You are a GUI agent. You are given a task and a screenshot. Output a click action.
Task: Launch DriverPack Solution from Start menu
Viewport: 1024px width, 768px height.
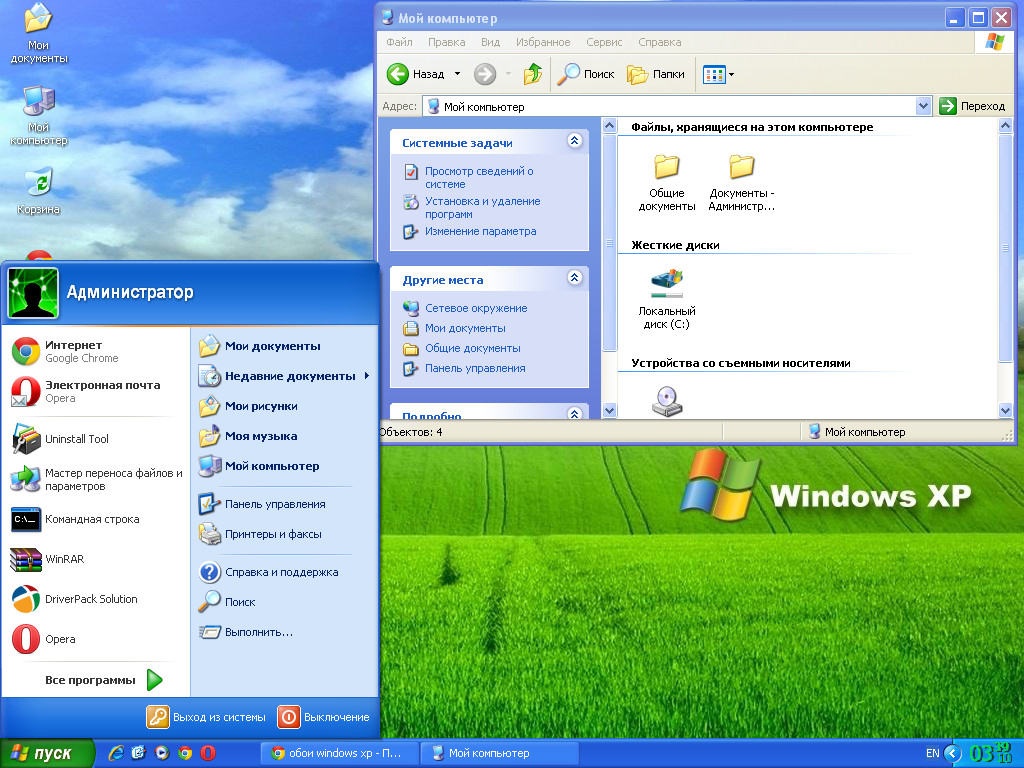[96, 599]
